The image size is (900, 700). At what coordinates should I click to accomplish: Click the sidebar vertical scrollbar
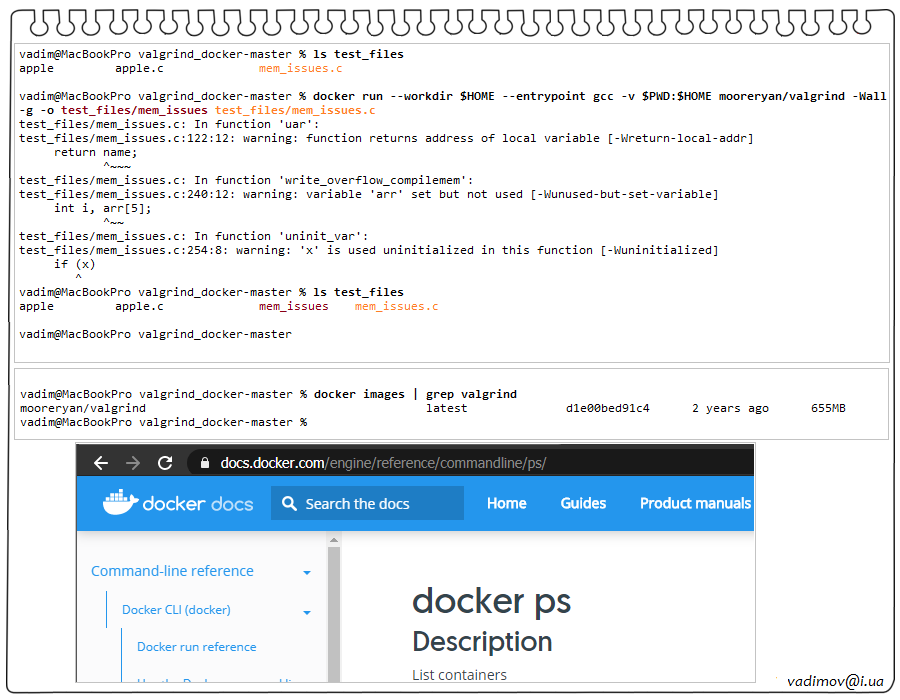pos(334,620)
